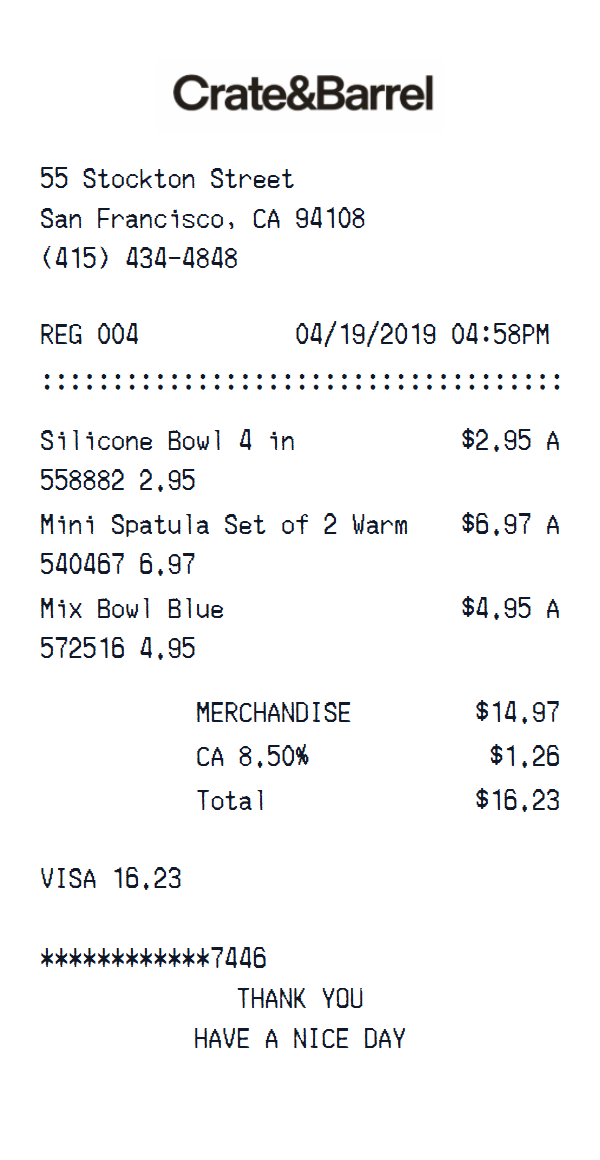600x1160 pixels.
Task: Click the 04/19/2019 04:58PM timestamp
Action: click(x=422, y=335)
